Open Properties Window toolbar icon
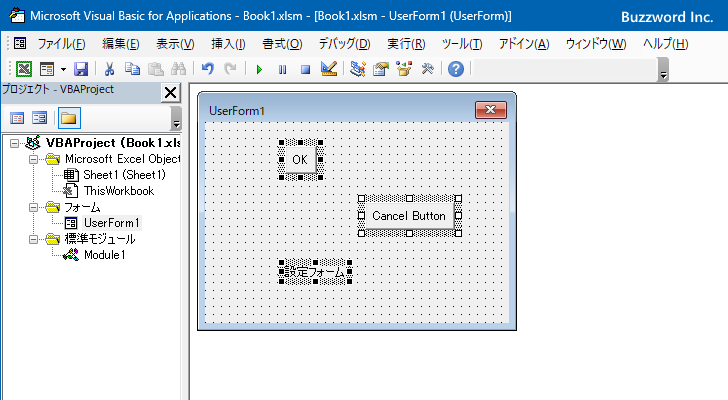The width and height of the screenshot is (728, 400). (x=381, y=69)
